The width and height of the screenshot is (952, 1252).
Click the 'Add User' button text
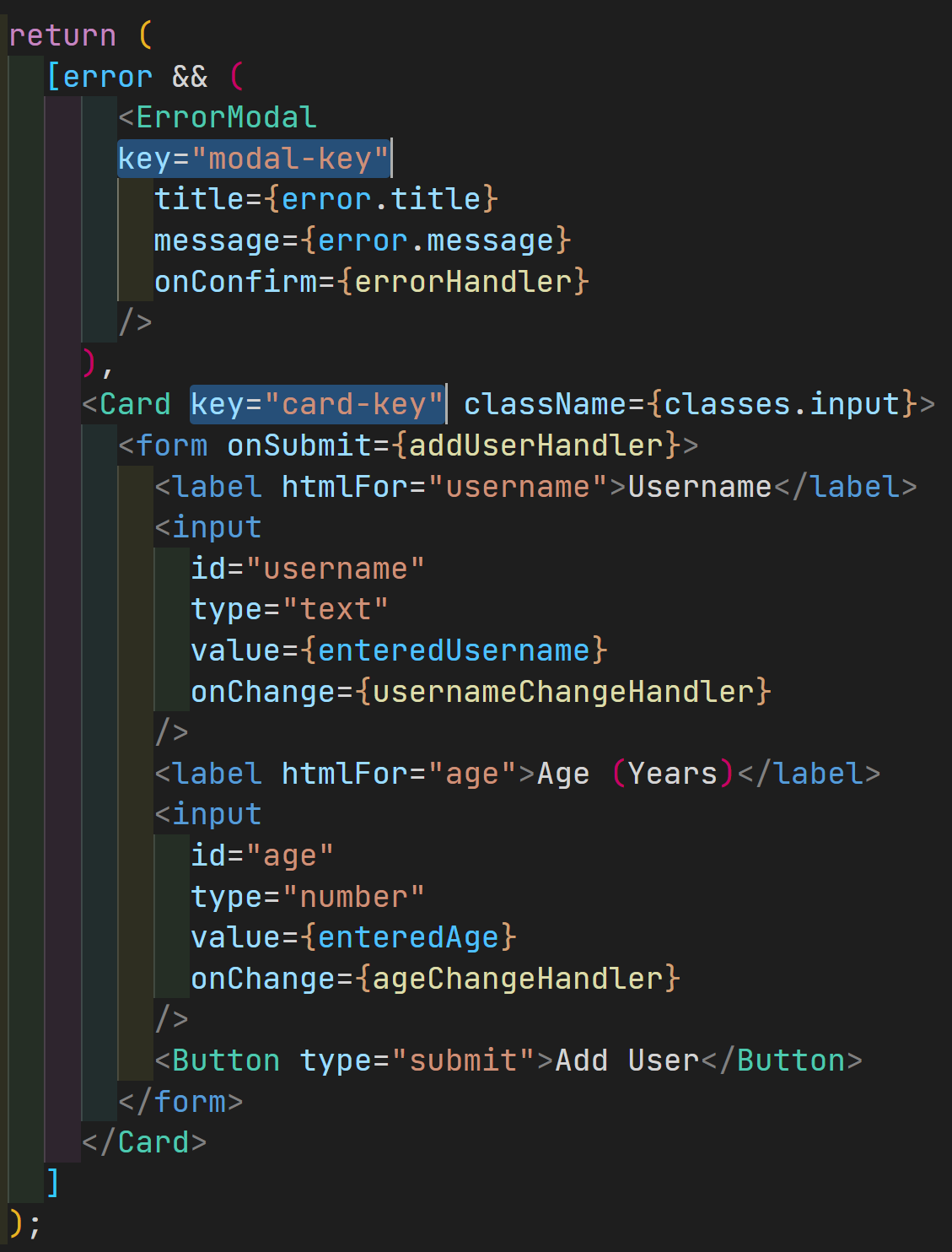point(627,1060)
